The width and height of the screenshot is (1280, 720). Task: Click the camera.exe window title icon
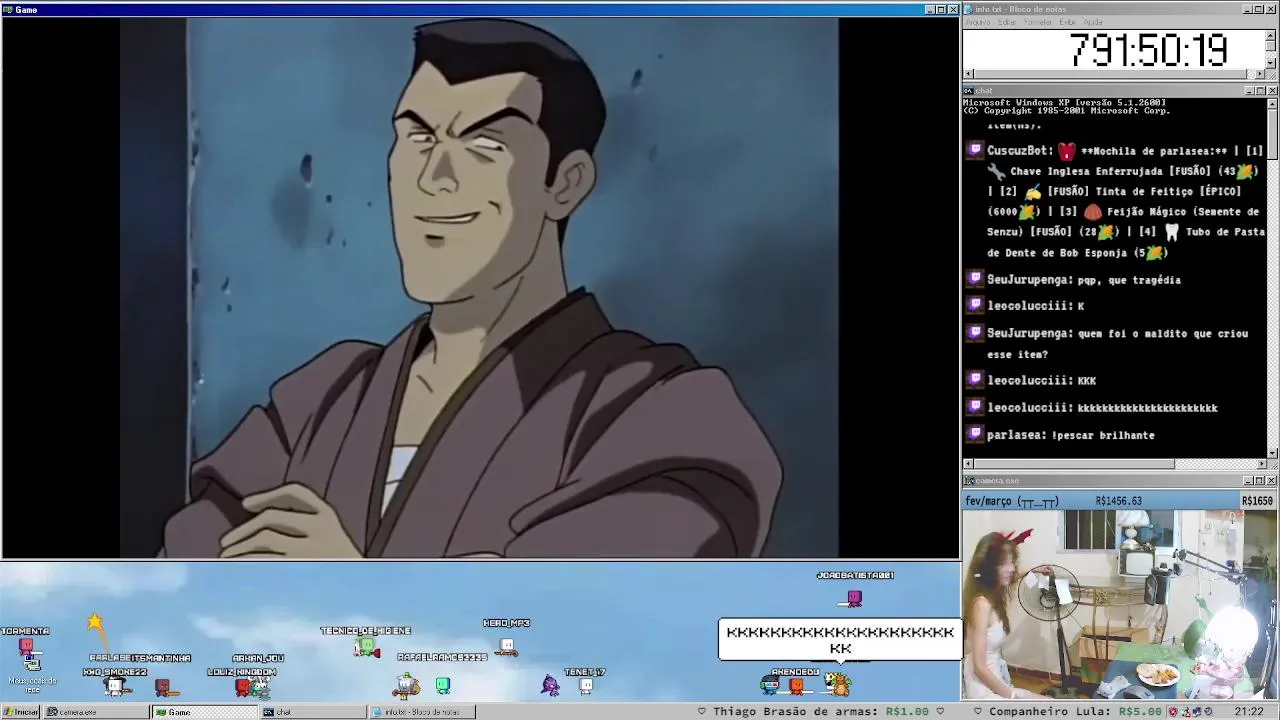tap(969, 481)
